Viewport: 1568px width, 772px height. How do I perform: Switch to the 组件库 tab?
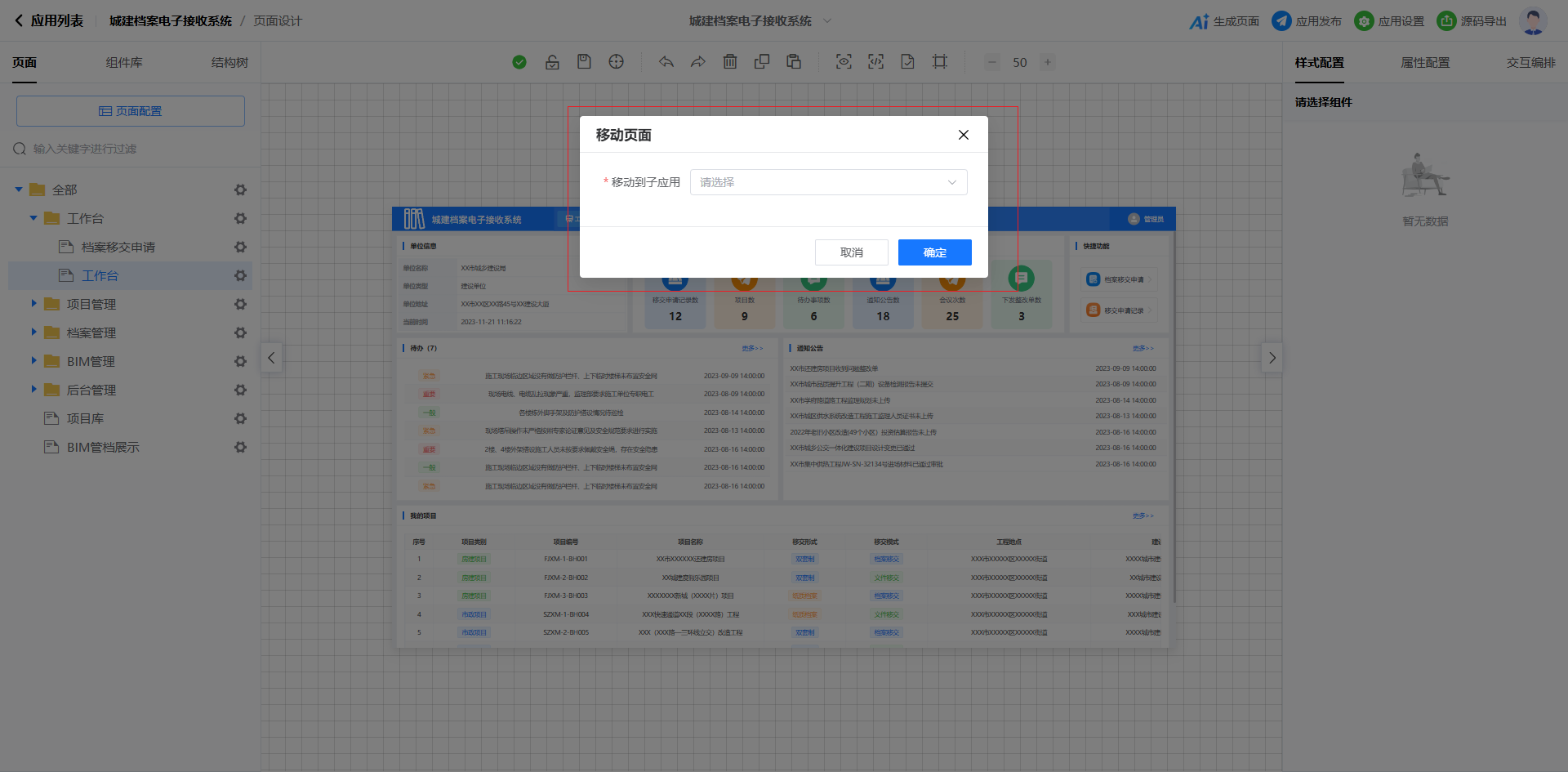(x=124, y=63)
